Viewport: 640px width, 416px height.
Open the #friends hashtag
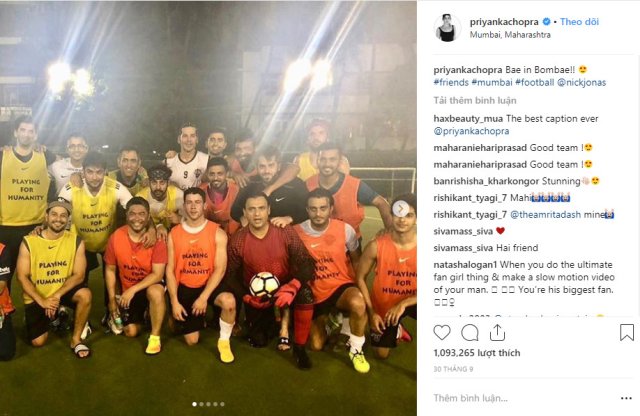[451, 82]
